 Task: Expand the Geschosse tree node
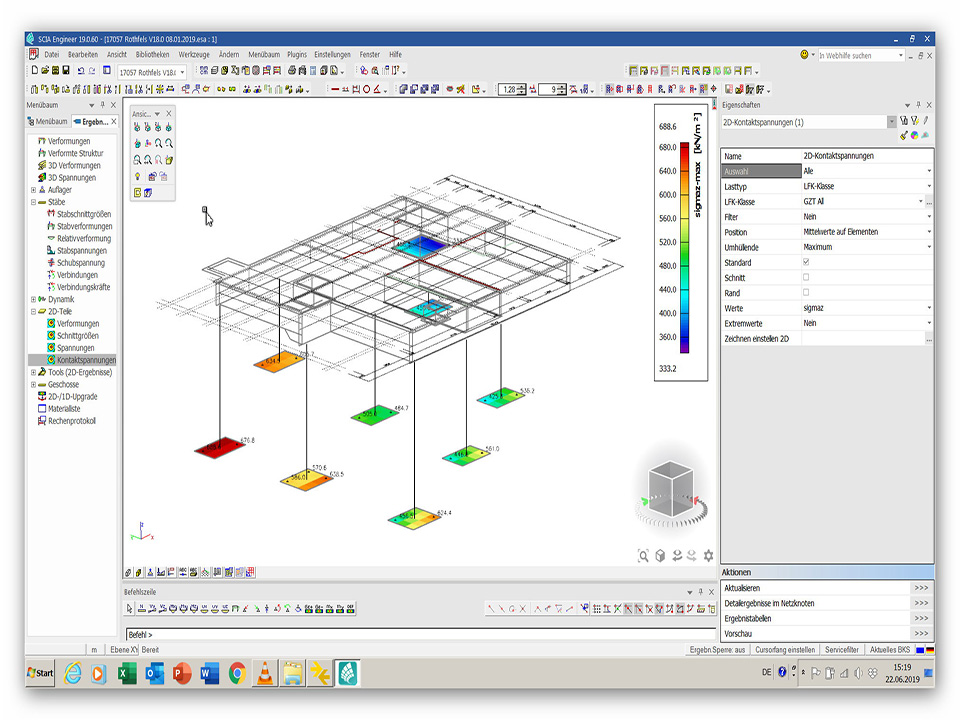[34, 384]
